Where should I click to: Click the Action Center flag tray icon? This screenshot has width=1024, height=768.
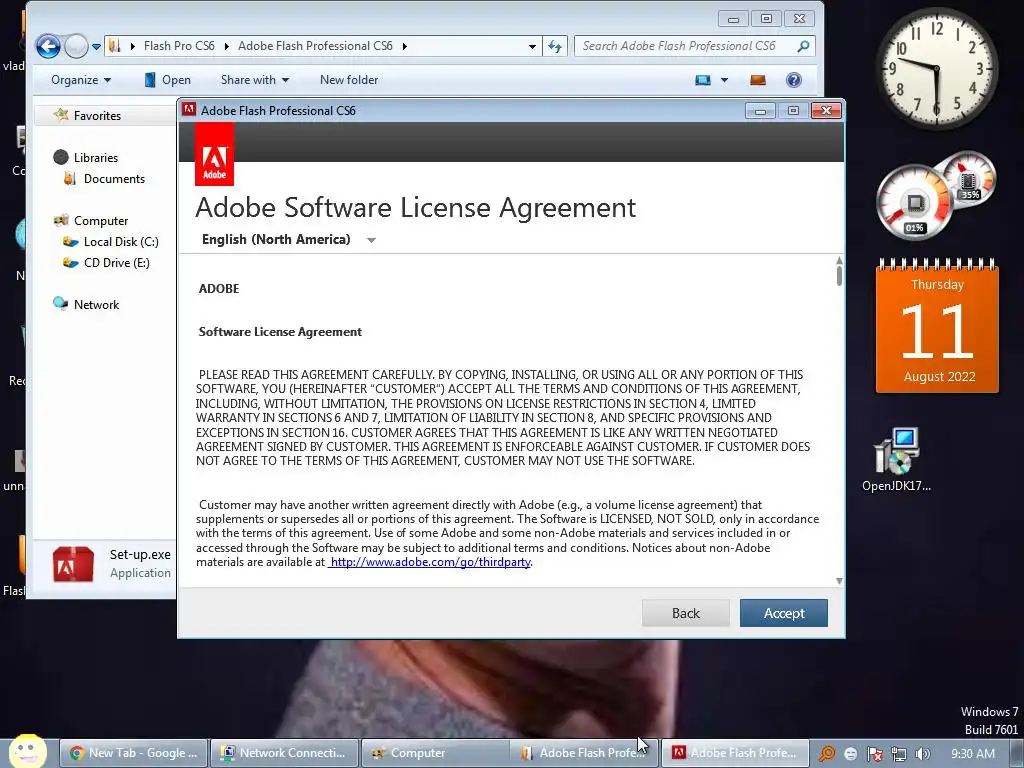coord(874,754)
